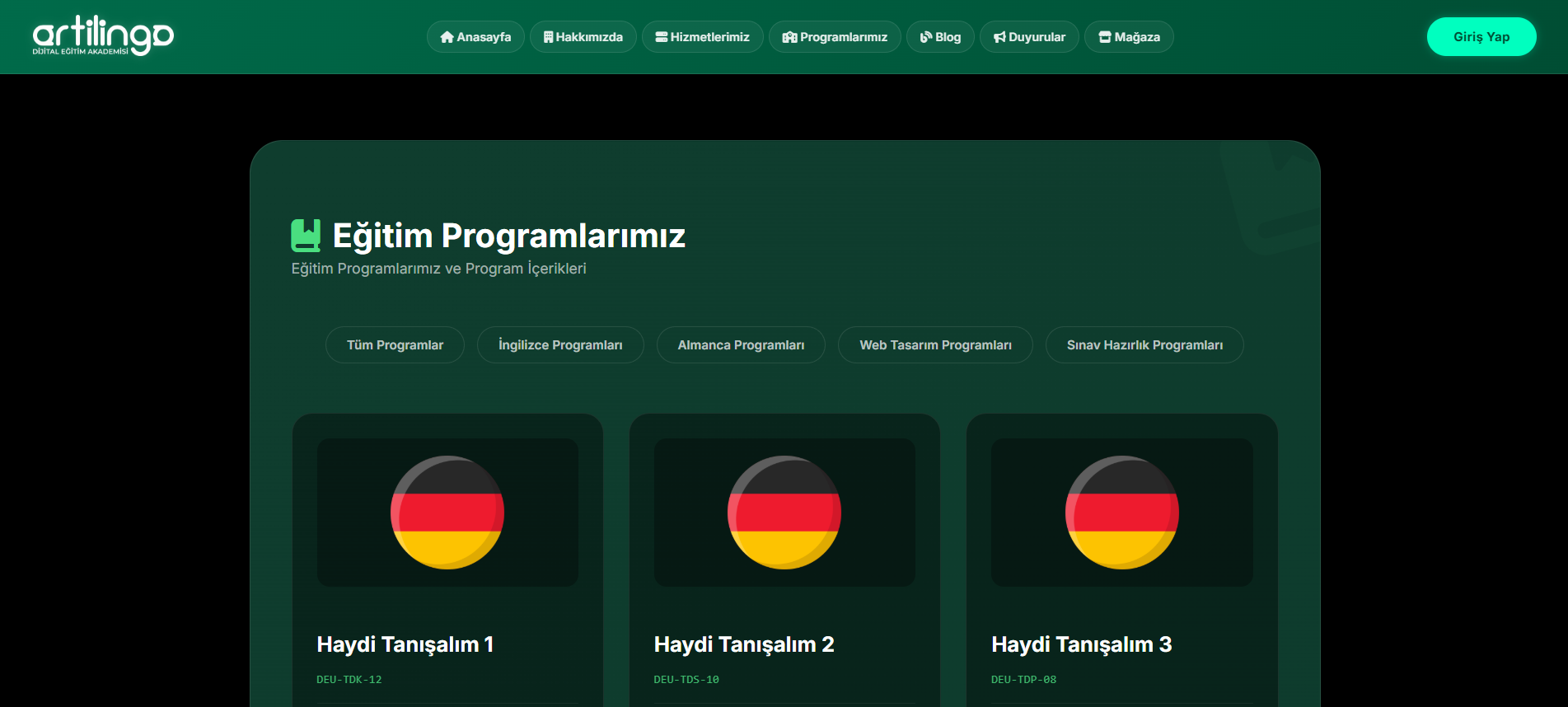This screenshot has width=1568, height=707.
Task: Select Programlarımız in the navbar
Action: pos(835,37)
